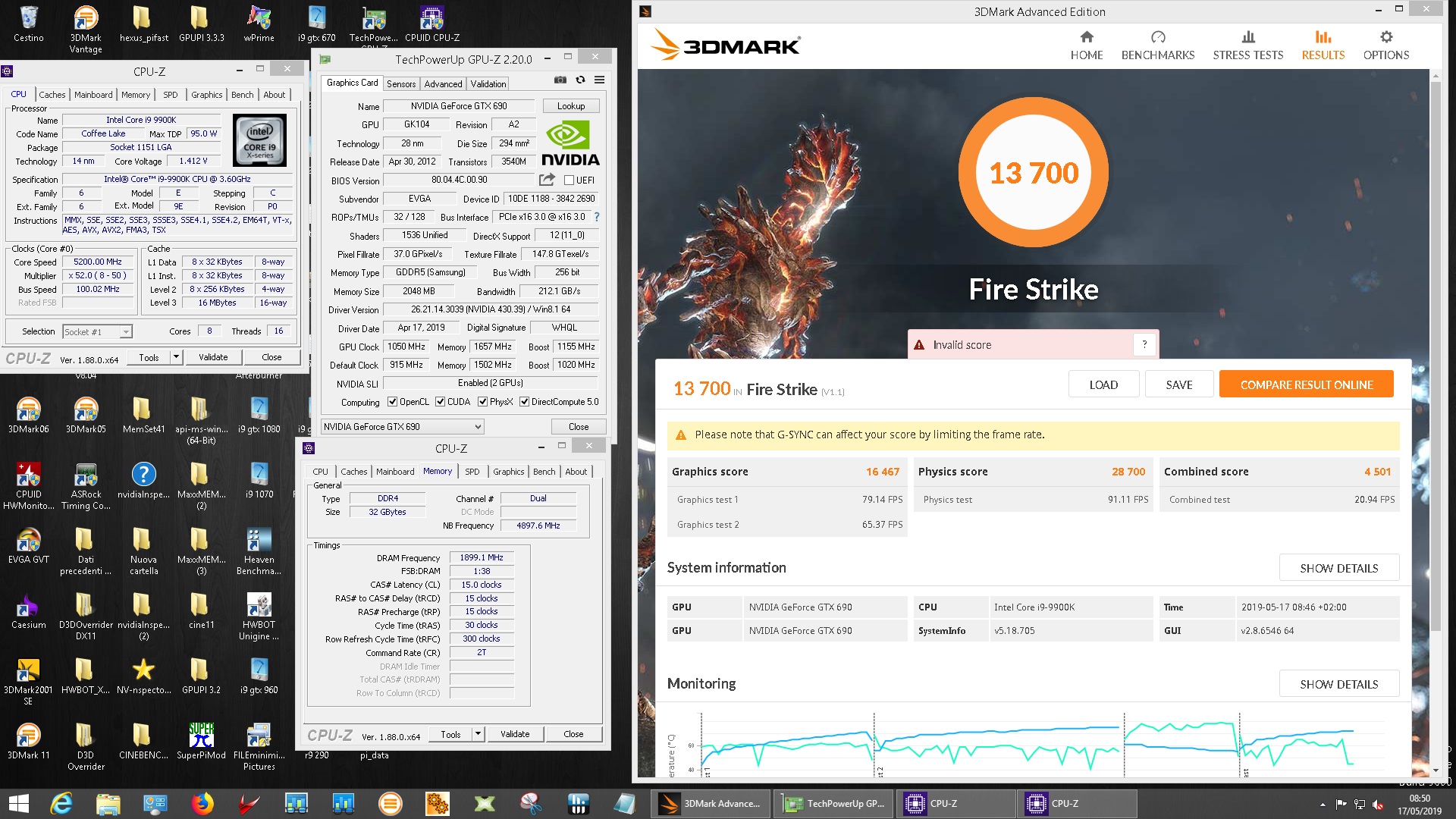The height and width of the screenshot is (819, 1456).
Task: Open MemSet41 folder on desktop
Action: (143, 414)
